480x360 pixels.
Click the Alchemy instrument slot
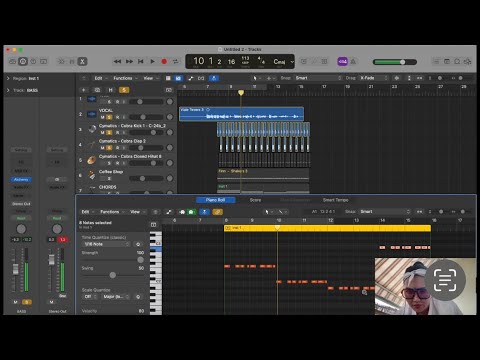point(21,180)
